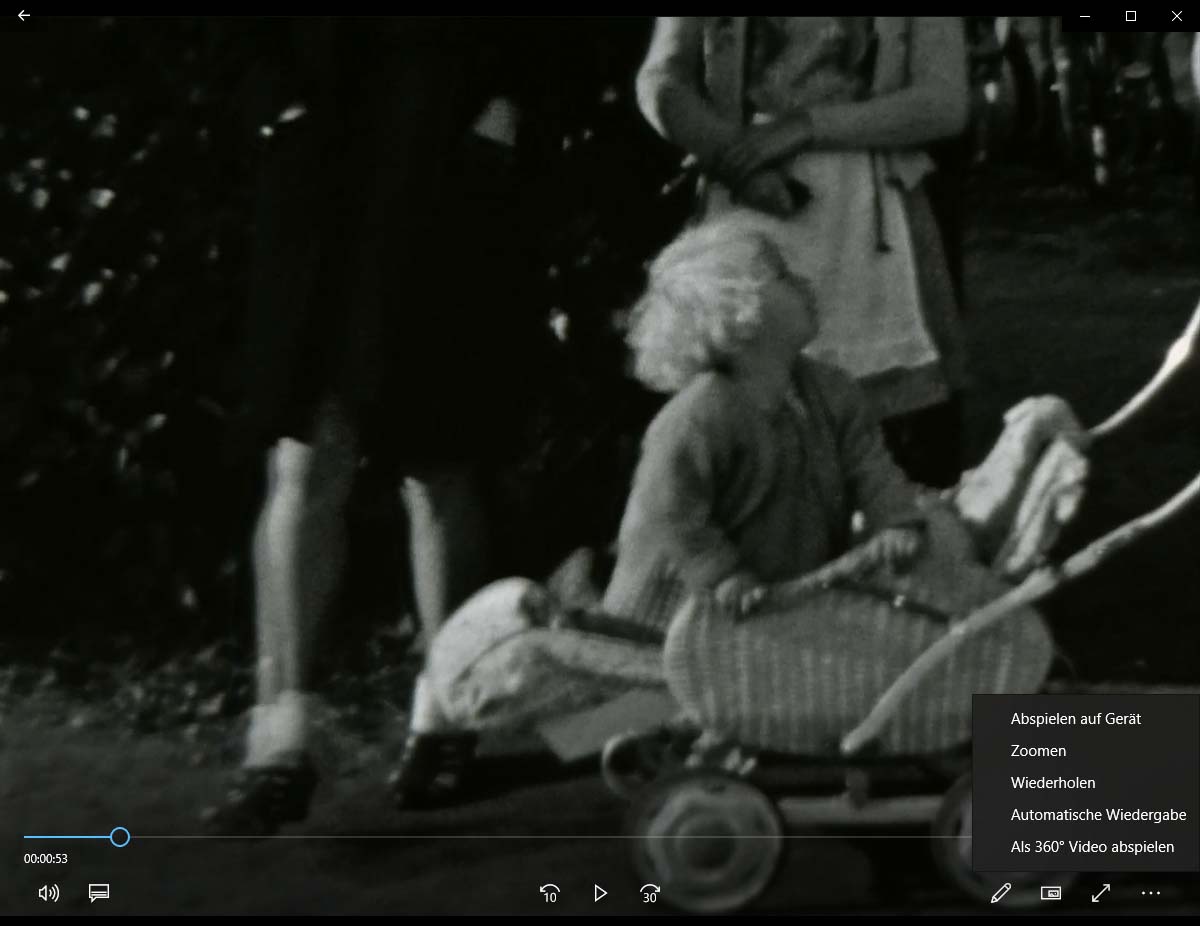The width and height of the screenshot is (1200, 926).
Task: Maximize the player window
Action: click(1131, 16)
